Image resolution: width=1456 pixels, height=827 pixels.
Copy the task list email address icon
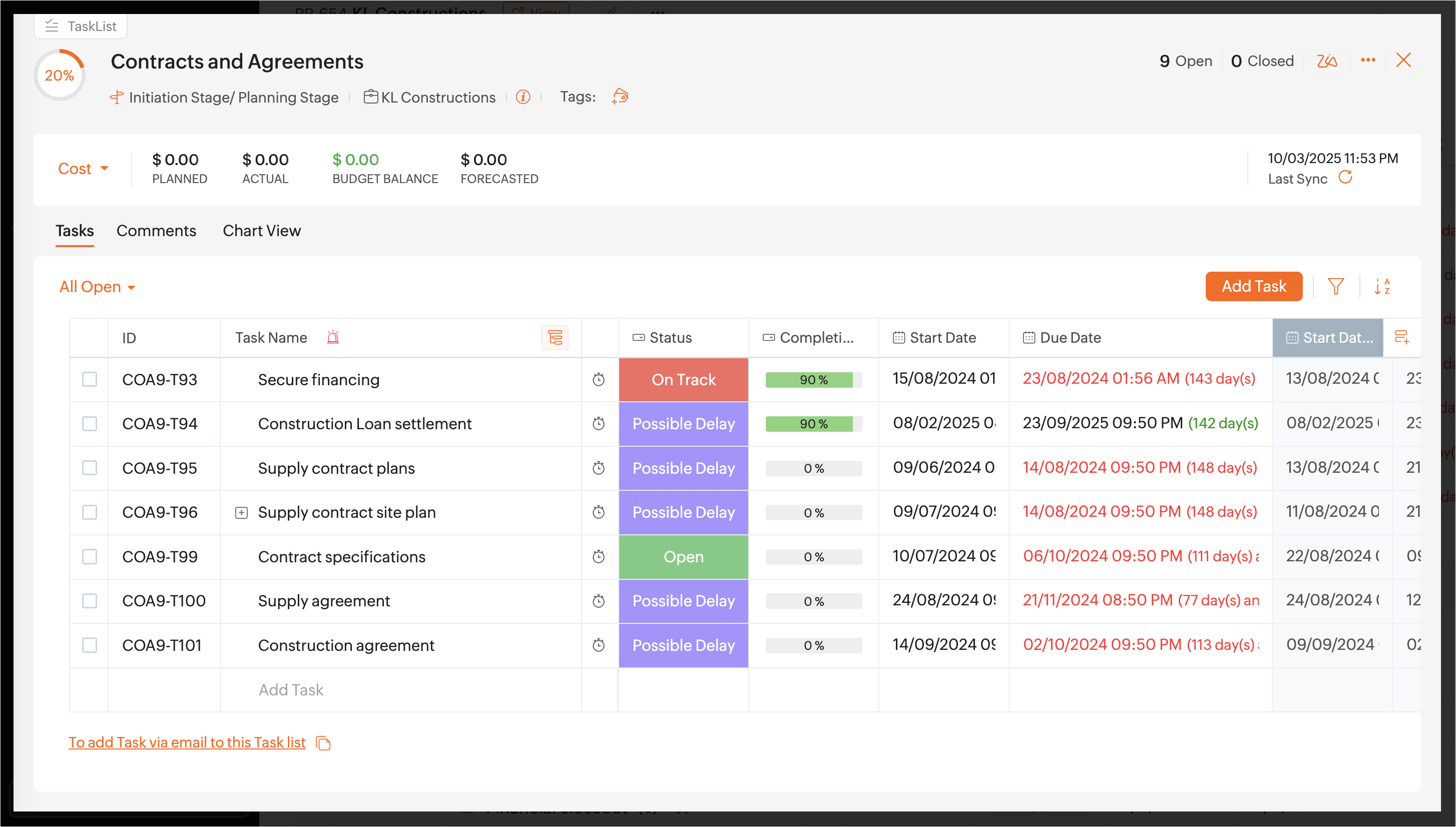click(323, 743)
